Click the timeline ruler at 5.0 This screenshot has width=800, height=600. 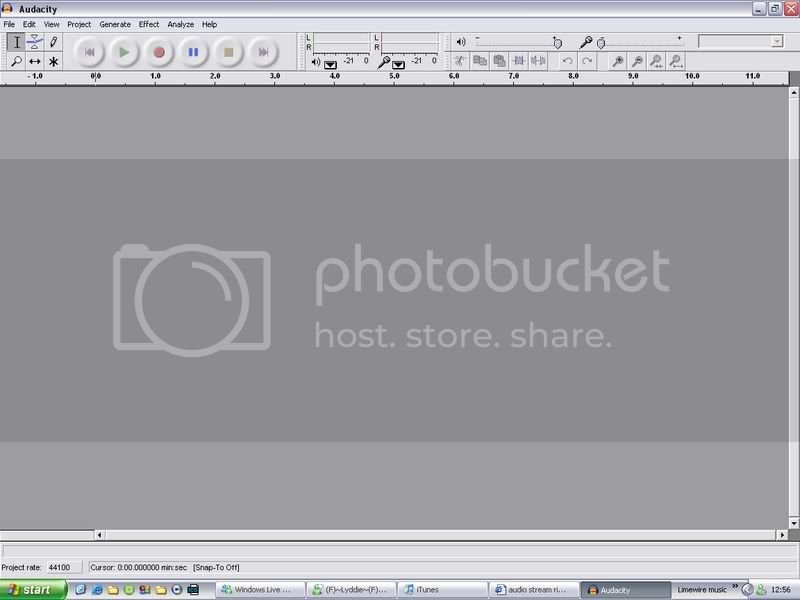(394, 77)
